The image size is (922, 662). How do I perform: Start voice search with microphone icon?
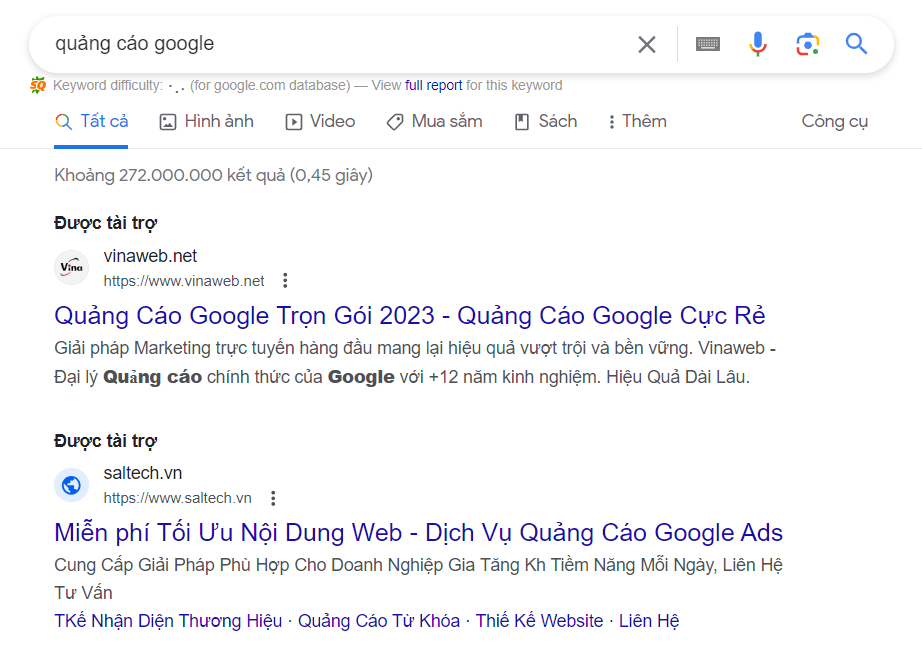click(758, 44)
